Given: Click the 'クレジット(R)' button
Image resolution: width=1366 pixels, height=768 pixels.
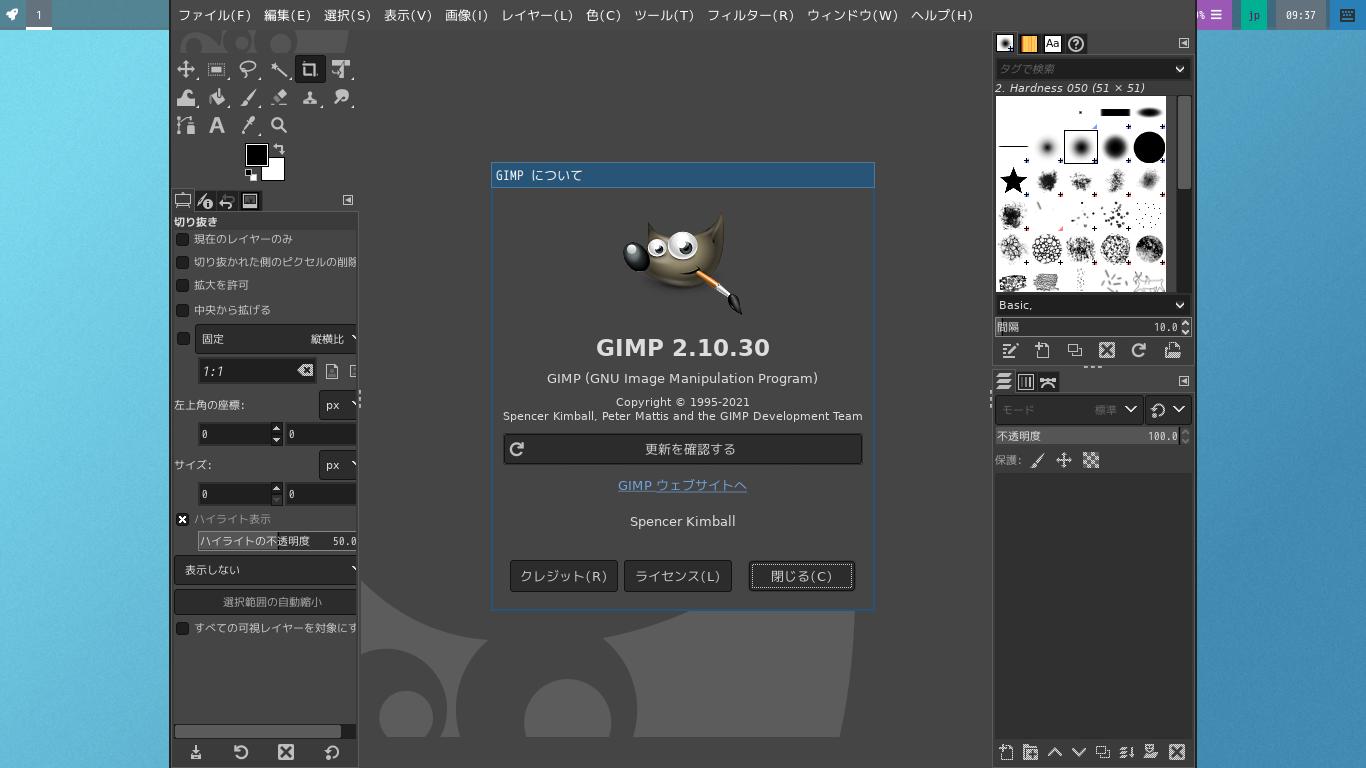Looking at the screenshot, I should 564,576.
